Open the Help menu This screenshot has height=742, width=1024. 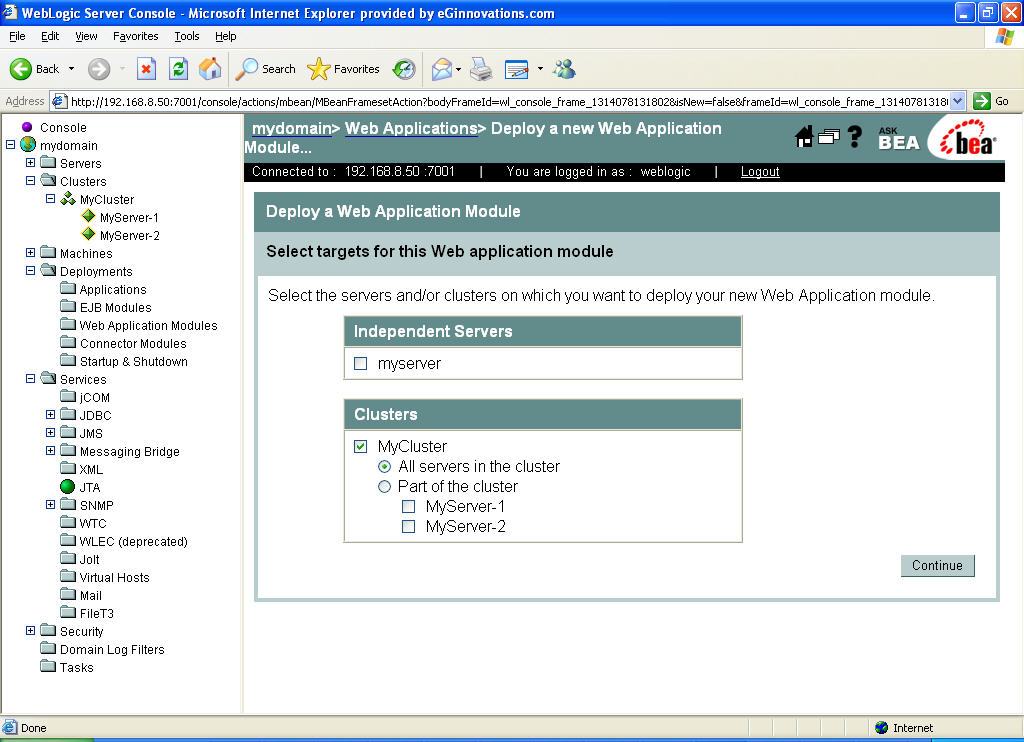tap(225, 36)
